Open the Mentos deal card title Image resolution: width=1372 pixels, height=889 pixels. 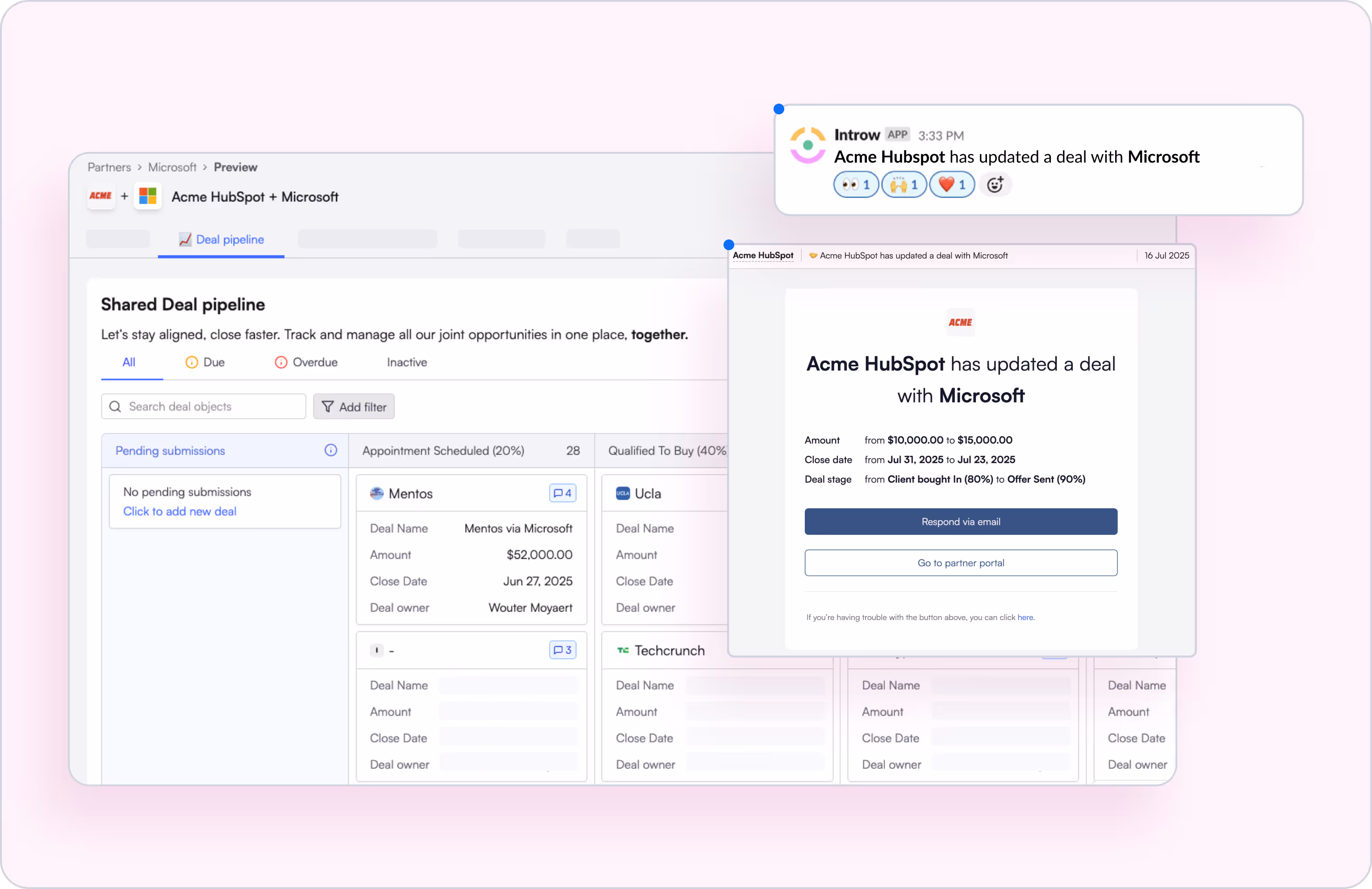coord(410,494)
